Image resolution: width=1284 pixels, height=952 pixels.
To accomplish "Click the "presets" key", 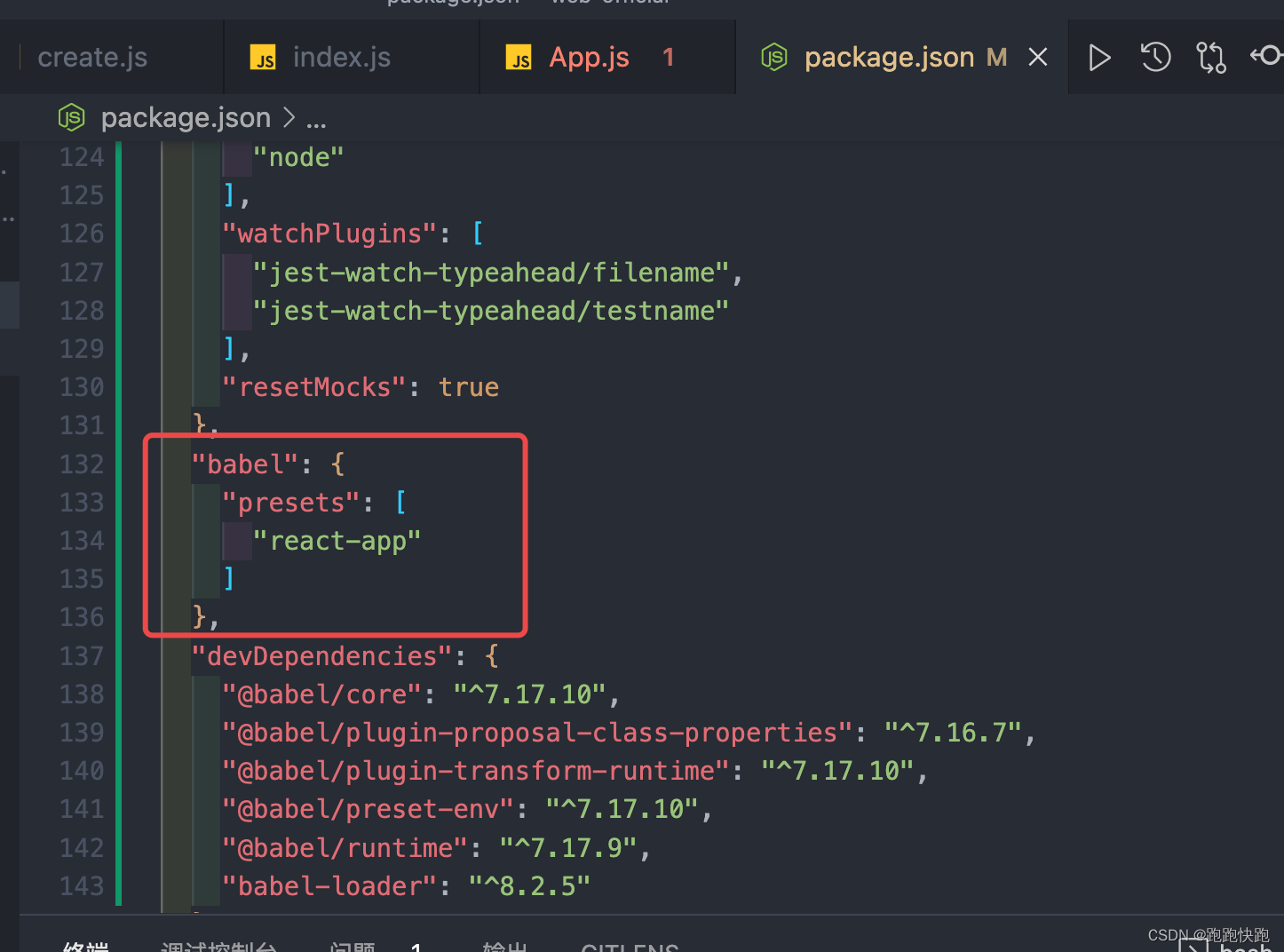I will (292, 503).
